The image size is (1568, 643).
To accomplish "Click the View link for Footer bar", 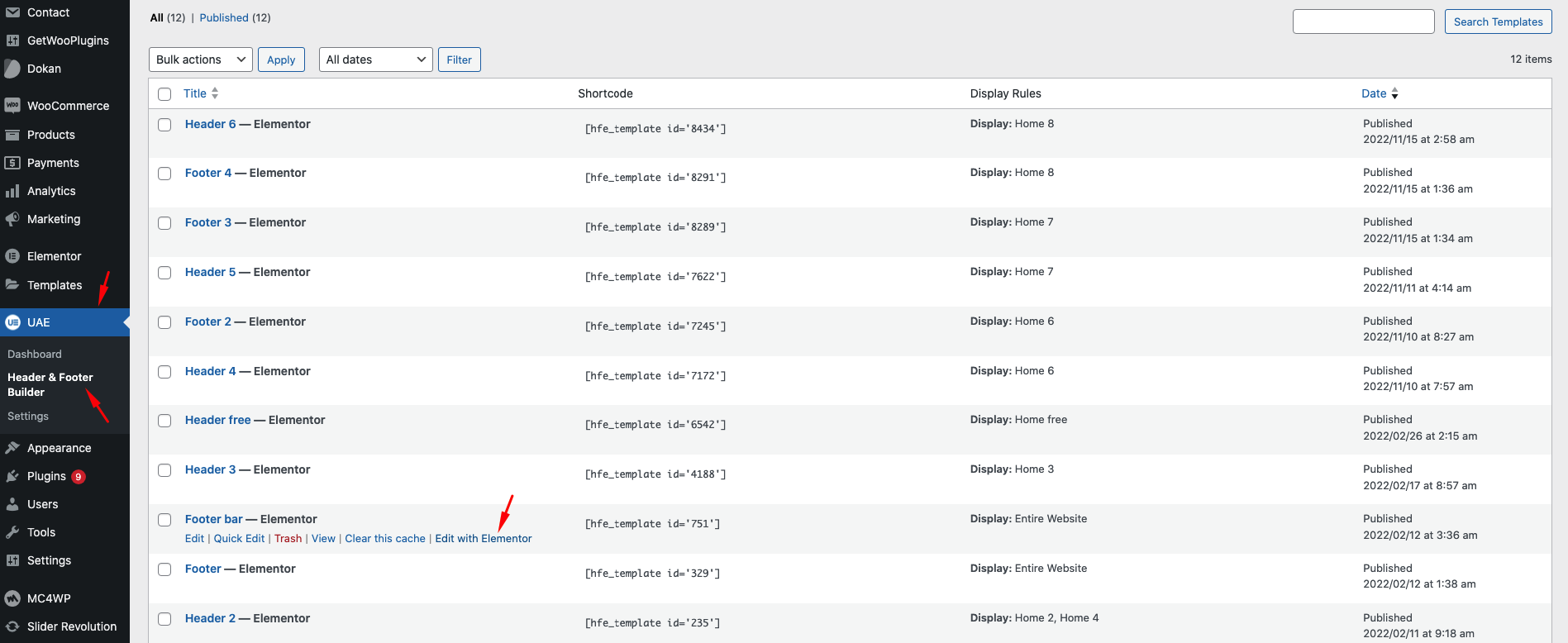I will [x=323, y=538].
